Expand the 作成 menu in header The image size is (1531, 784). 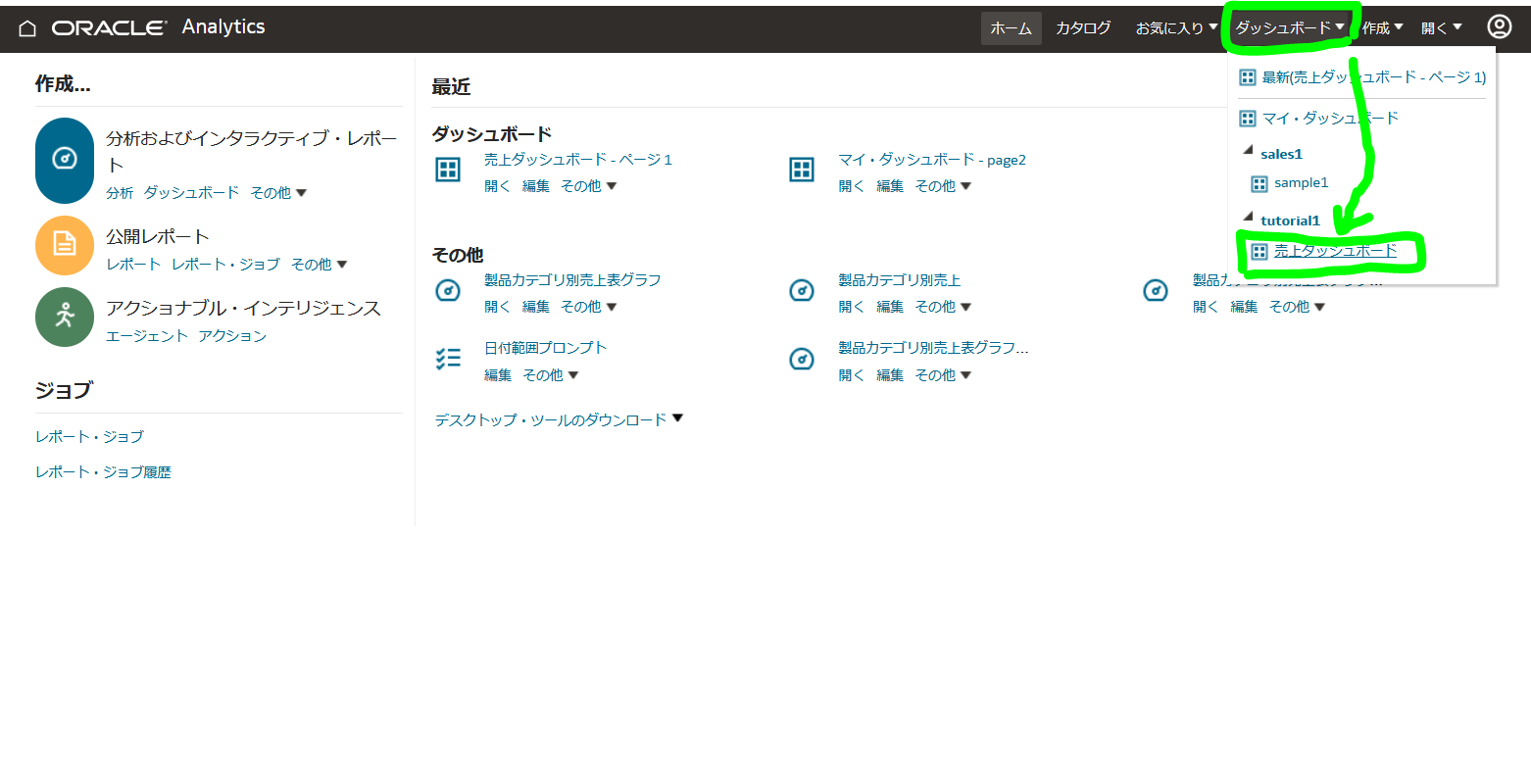click(1382, 28)
